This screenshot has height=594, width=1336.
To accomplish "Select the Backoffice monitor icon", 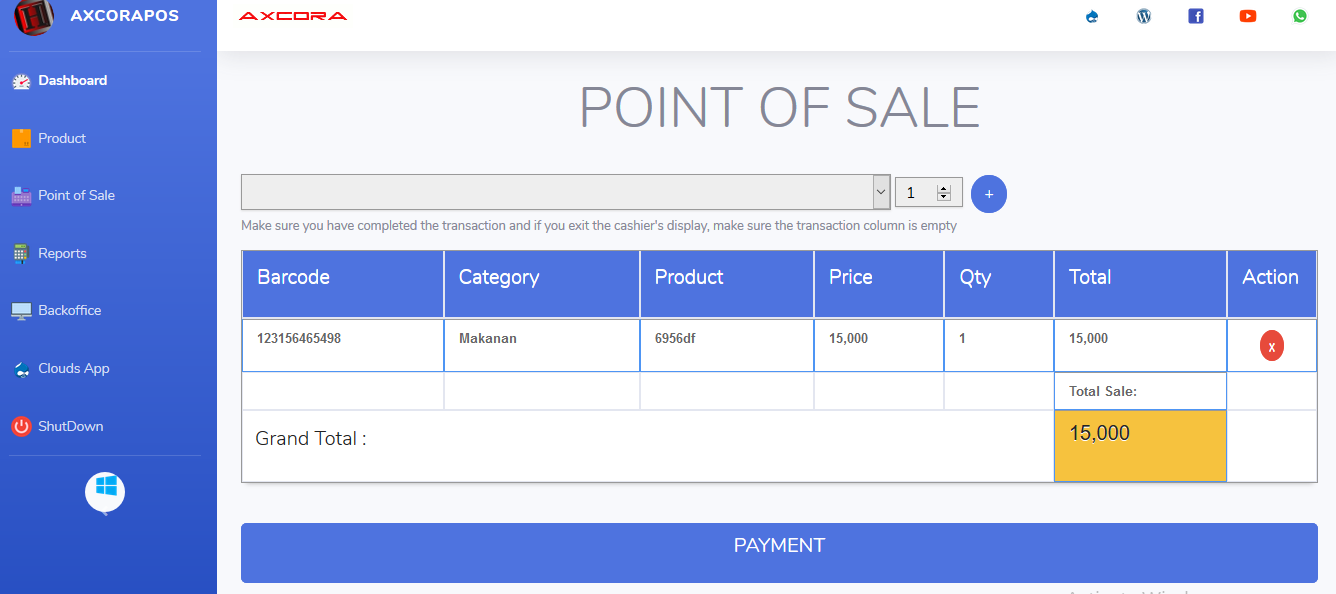I will [22, 310].
